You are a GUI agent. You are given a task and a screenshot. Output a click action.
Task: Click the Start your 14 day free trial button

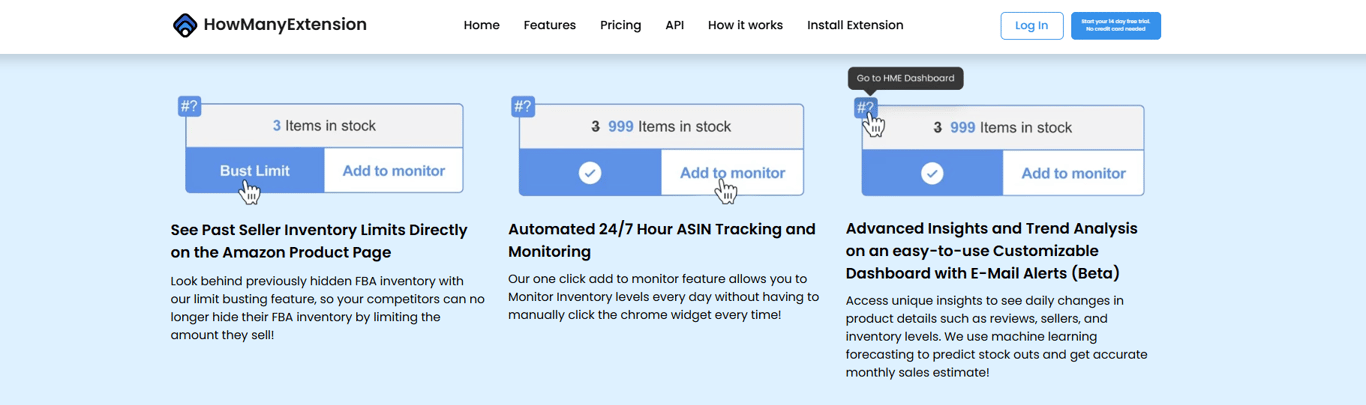coord(1116,26)
